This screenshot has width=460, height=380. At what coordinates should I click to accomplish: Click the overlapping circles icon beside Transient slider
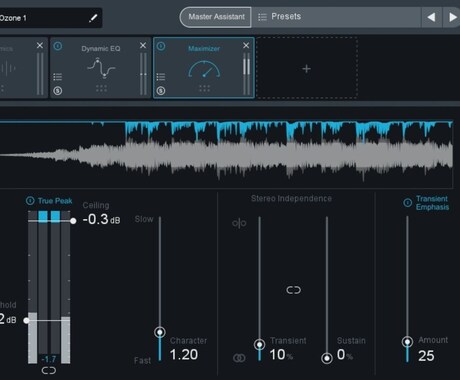(239, 358)
